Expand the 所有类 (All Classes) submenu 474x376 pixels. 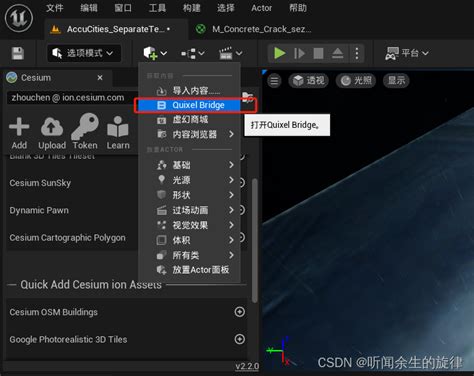pyautogui.click(x=189, y=255)
